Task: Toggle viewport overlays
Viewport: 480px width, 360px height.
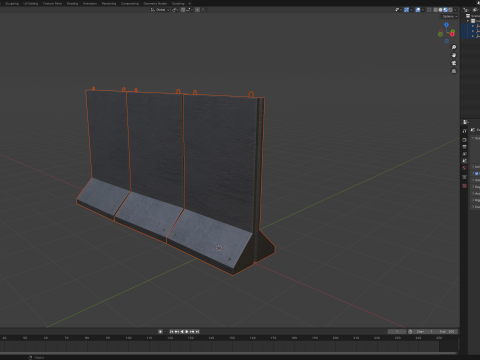Action: (x=418, y=10)
